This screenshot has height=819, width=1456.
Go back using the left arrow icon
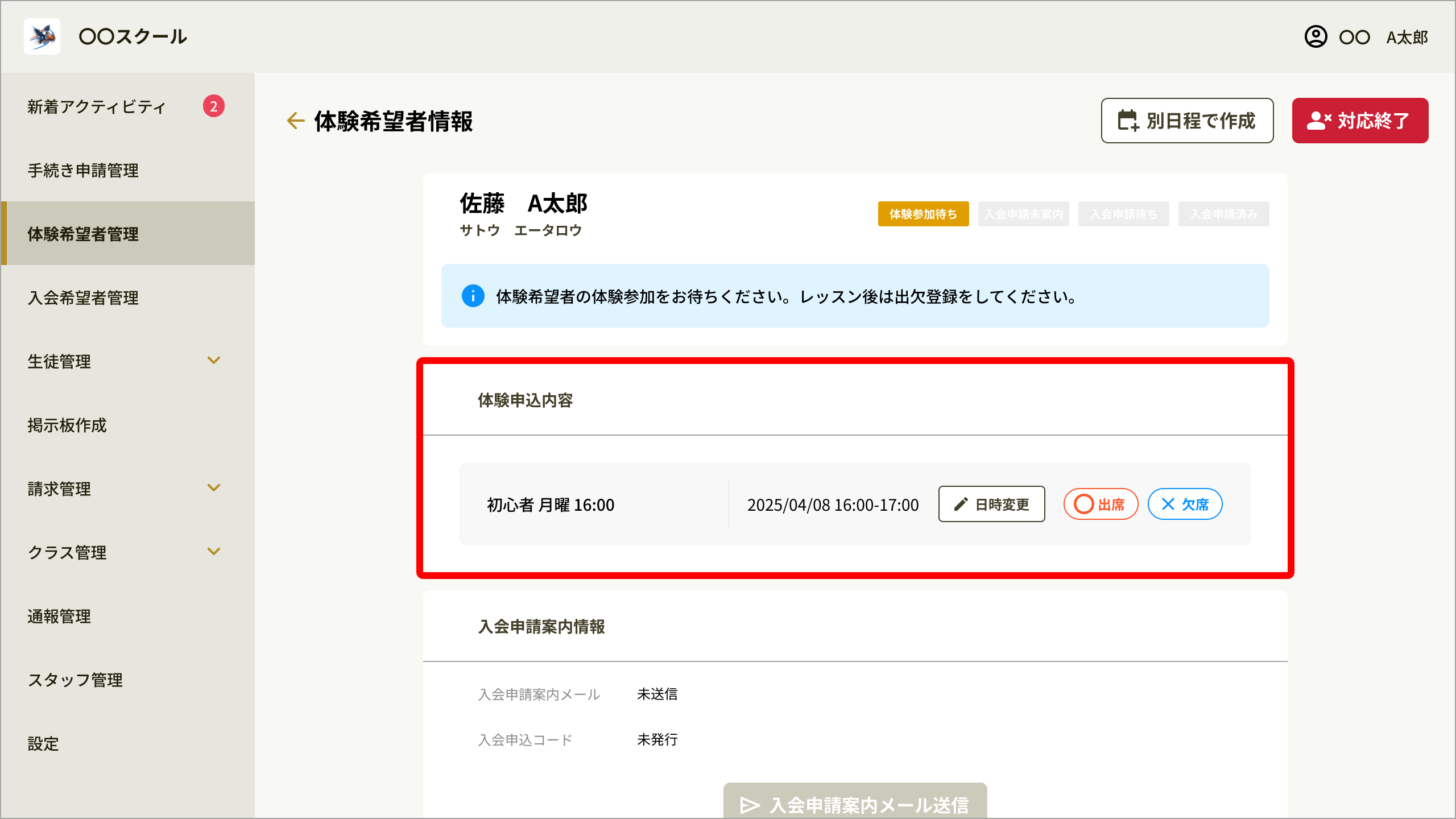[296, 121]
